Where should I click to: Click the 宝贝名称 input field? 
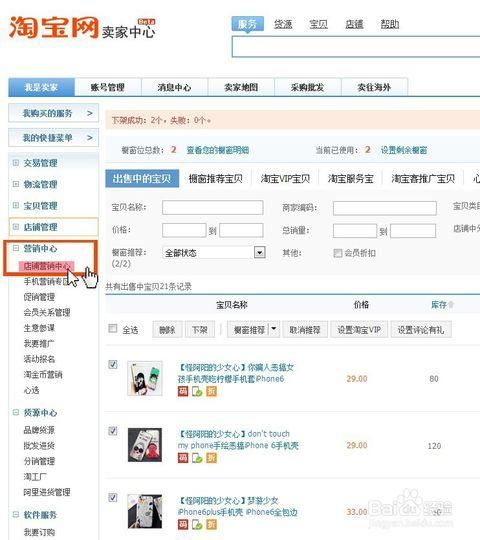[213, 207]
